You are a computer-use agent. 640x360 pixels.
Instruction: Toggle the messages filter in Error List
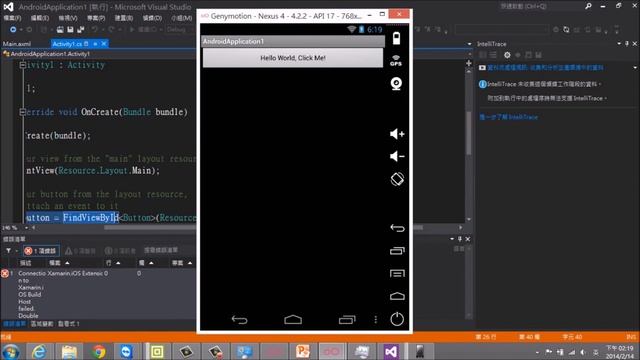[120, 251]
